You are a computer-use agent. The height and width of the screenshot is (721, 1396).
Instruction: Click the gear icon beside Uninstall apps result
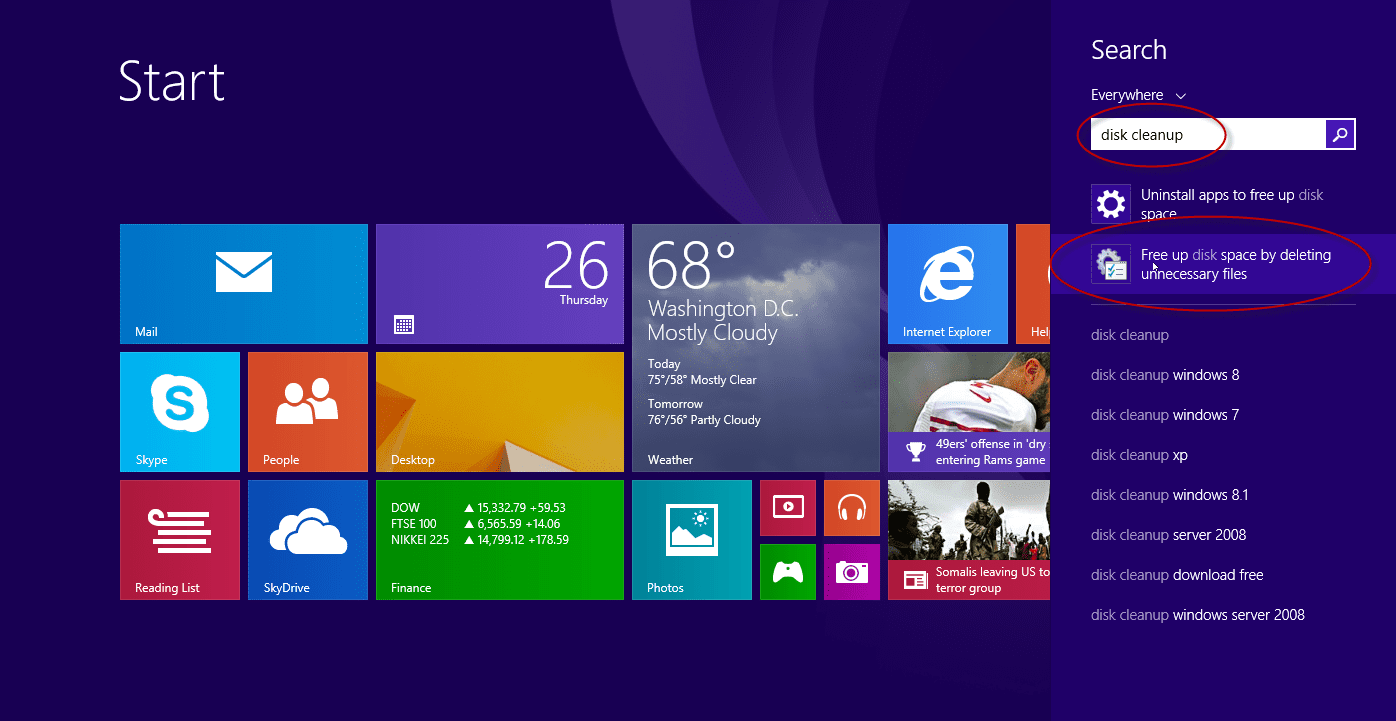click(x=1111, y=204)
